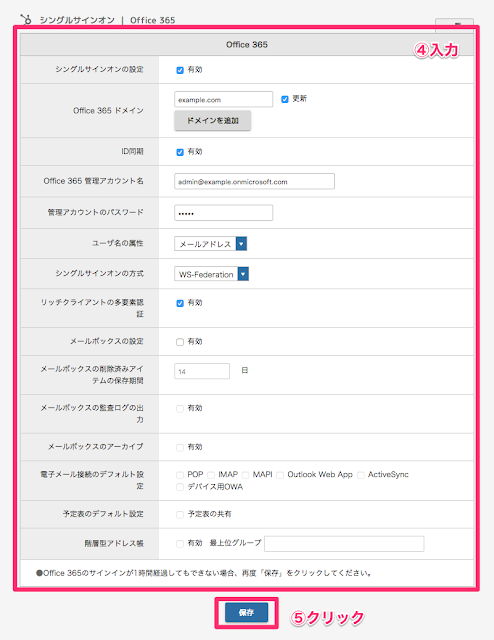Toggle ID同期 有効 checkbox
494x640 pixels.
pos(180,152)
